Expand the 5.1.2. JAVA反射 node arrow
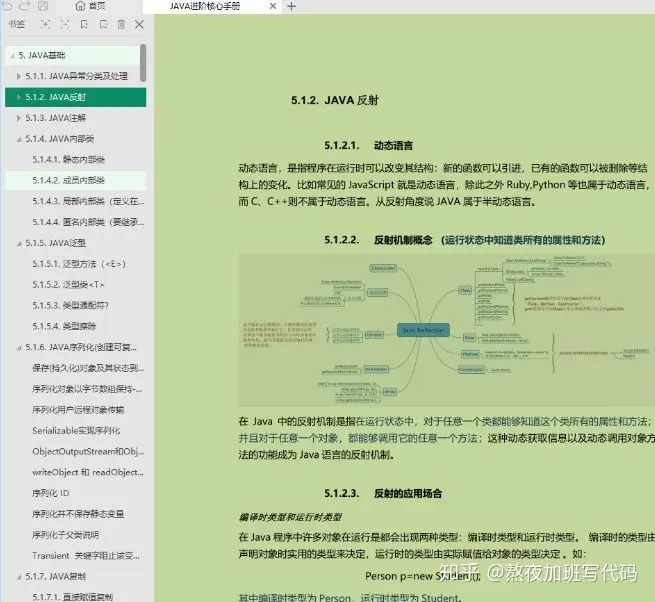 19,97
